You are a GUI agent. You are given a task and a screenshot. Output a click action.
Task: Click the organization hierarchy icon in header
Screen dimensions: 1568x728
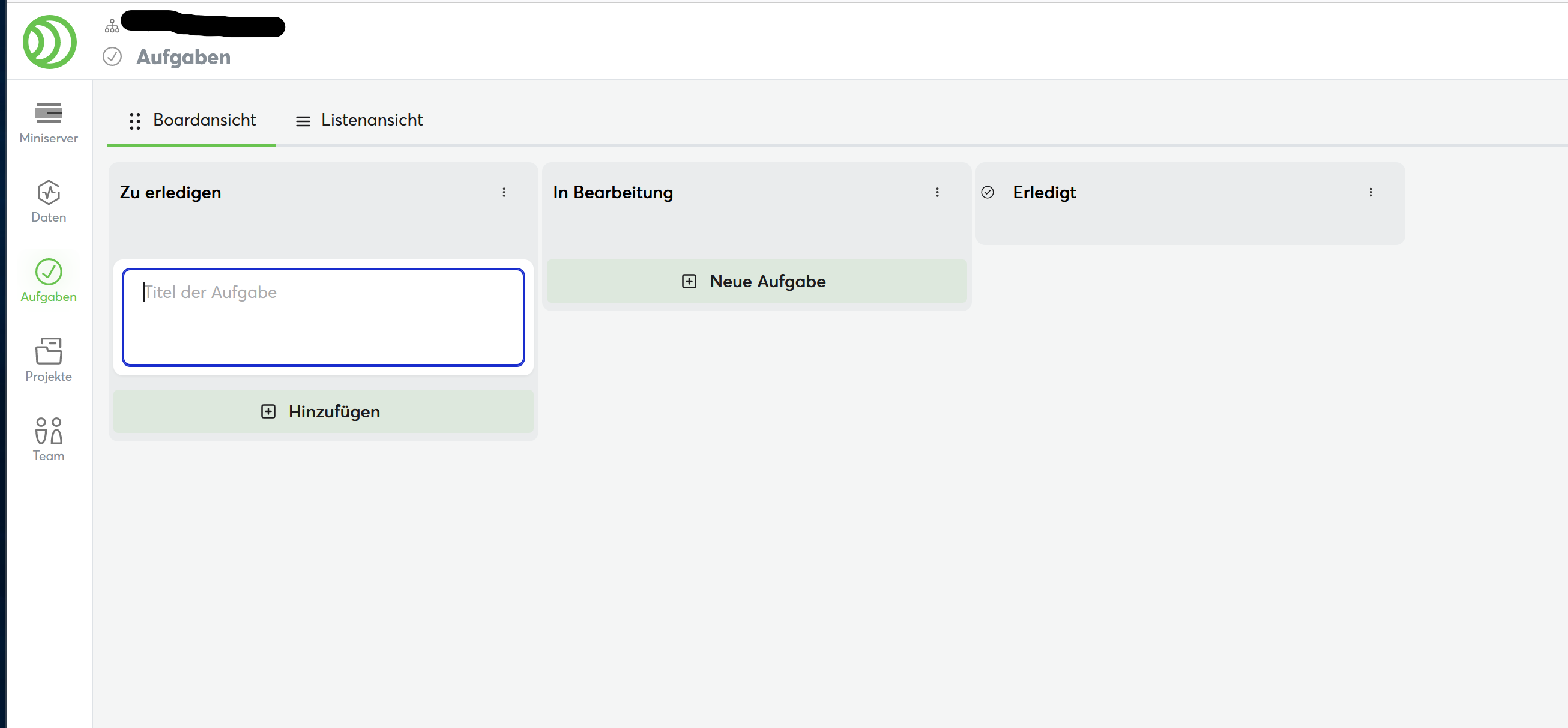(112, 26)
